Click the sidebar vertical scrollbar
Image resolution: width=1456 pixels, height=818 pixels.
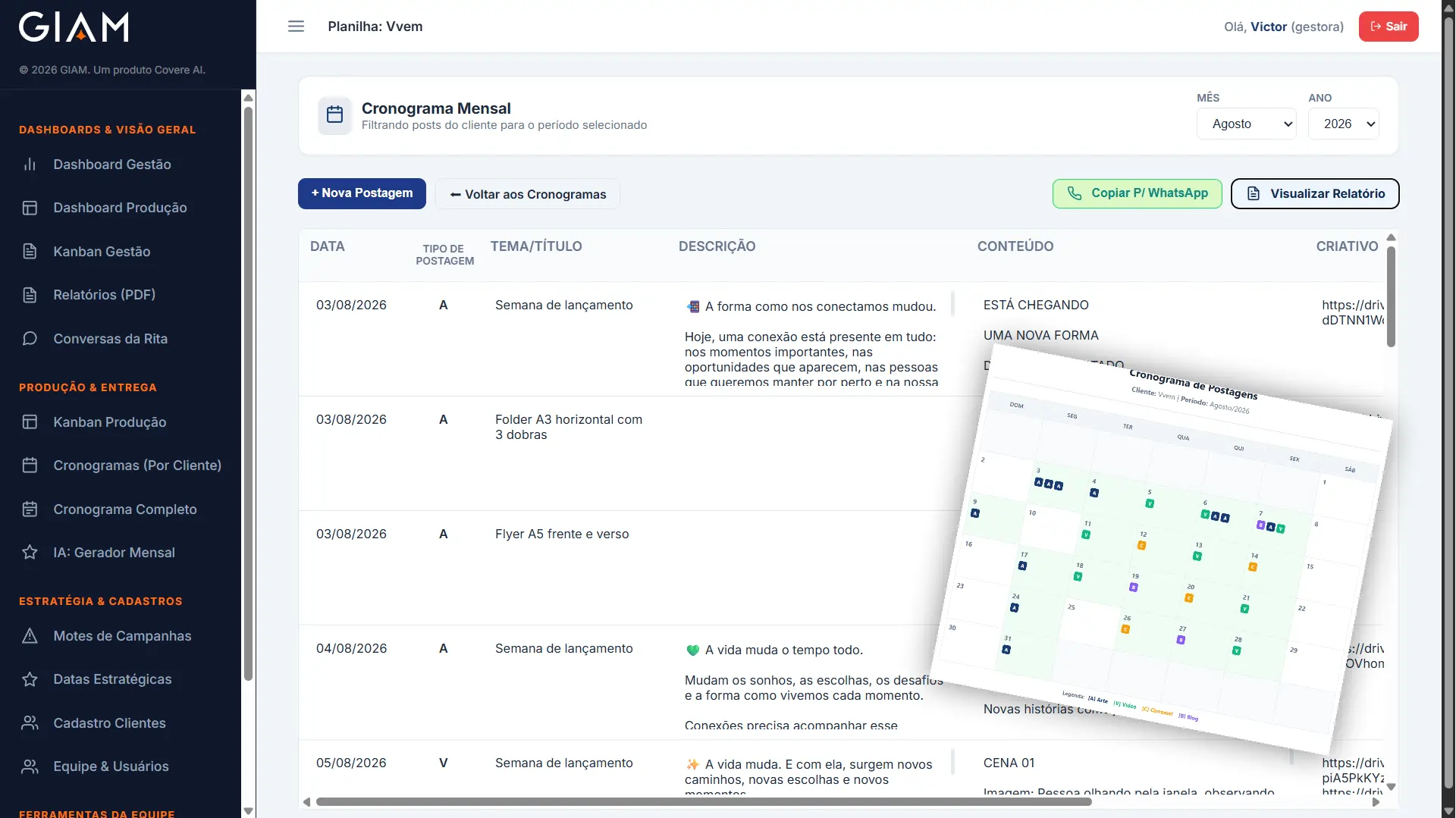(248, 394)
